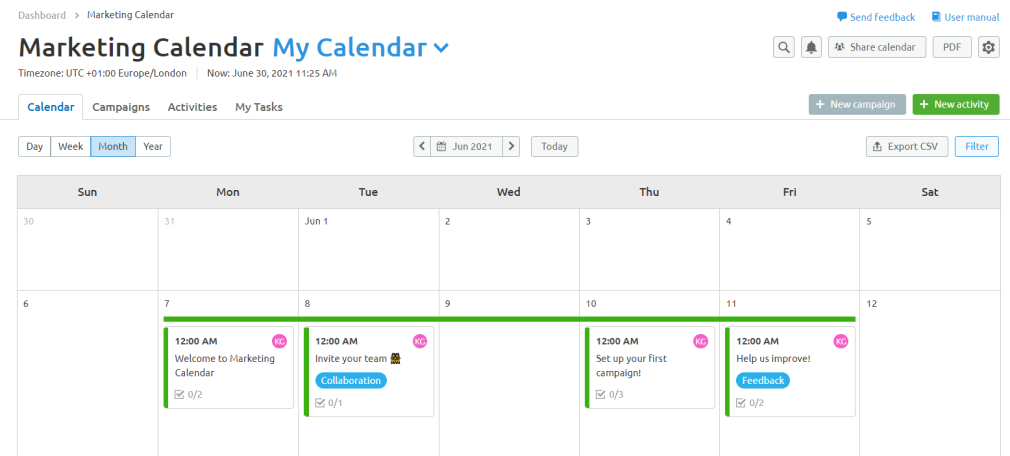
Task: Open the Jun 2021 date picker
Action: coord(466,146)
